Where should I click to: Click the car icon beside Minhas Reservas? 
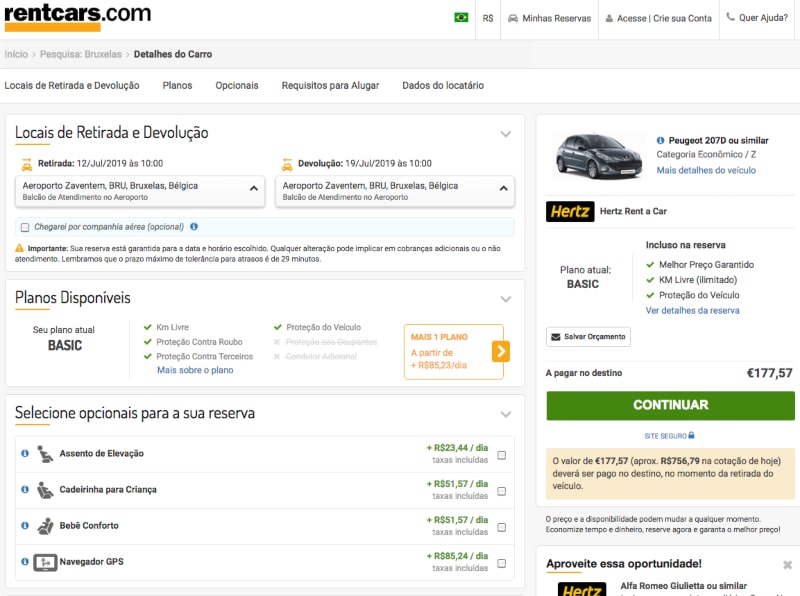coord(513,18)
